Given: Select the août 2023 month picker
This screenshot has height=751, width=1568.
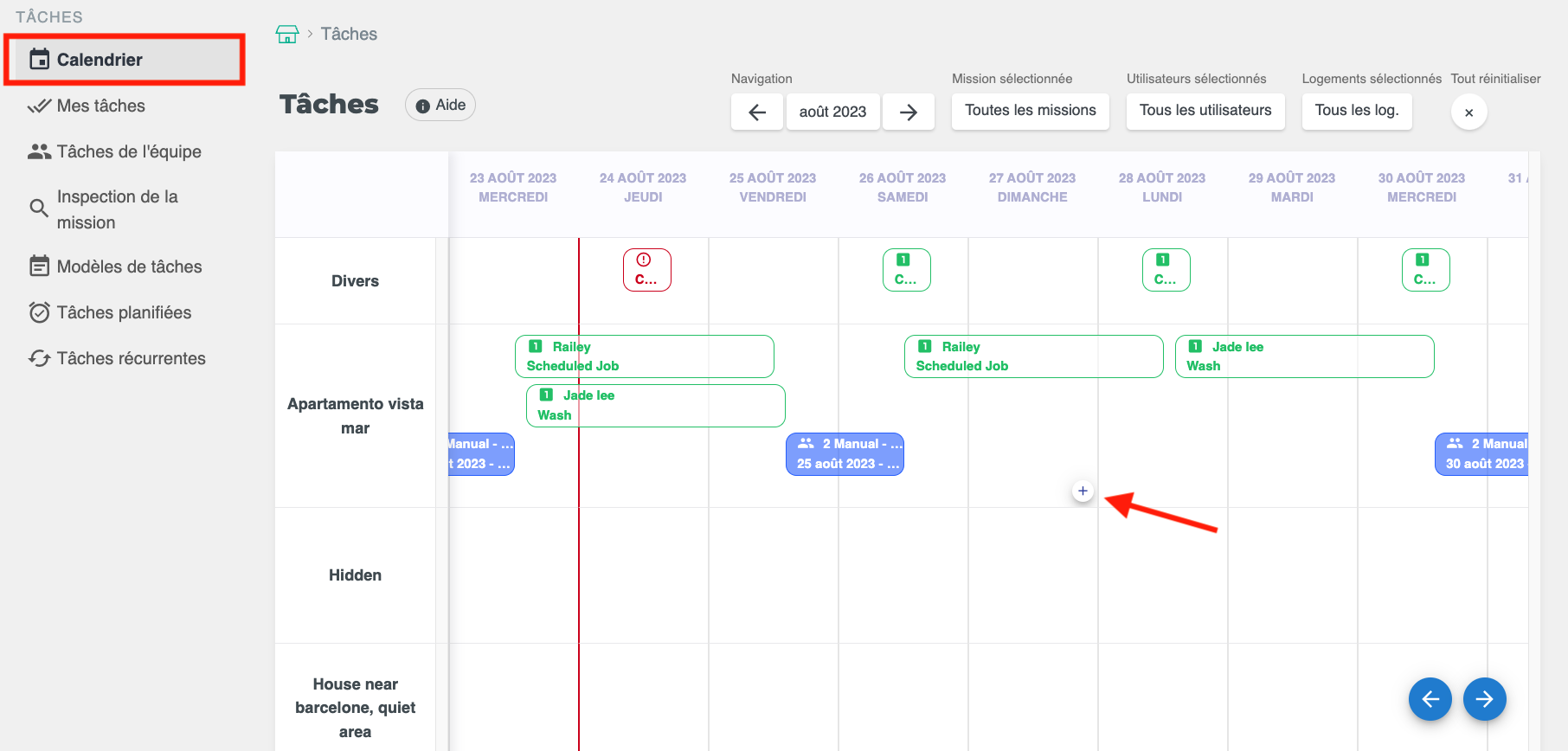Looking at the screenshot, I should pyautogui.click(x=832, y=112).
